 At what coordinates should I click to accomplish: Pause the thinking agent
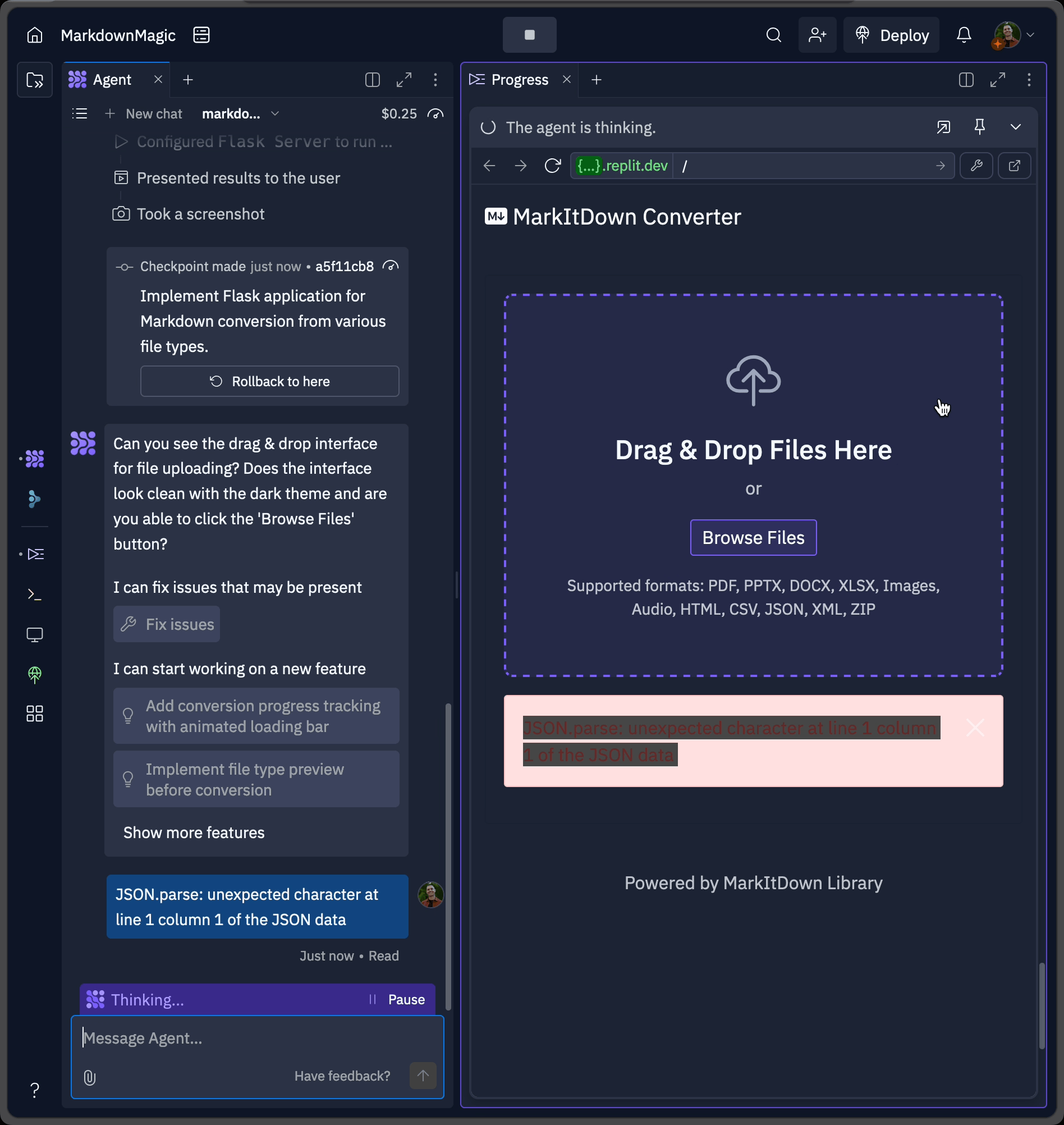(397, 1000)
